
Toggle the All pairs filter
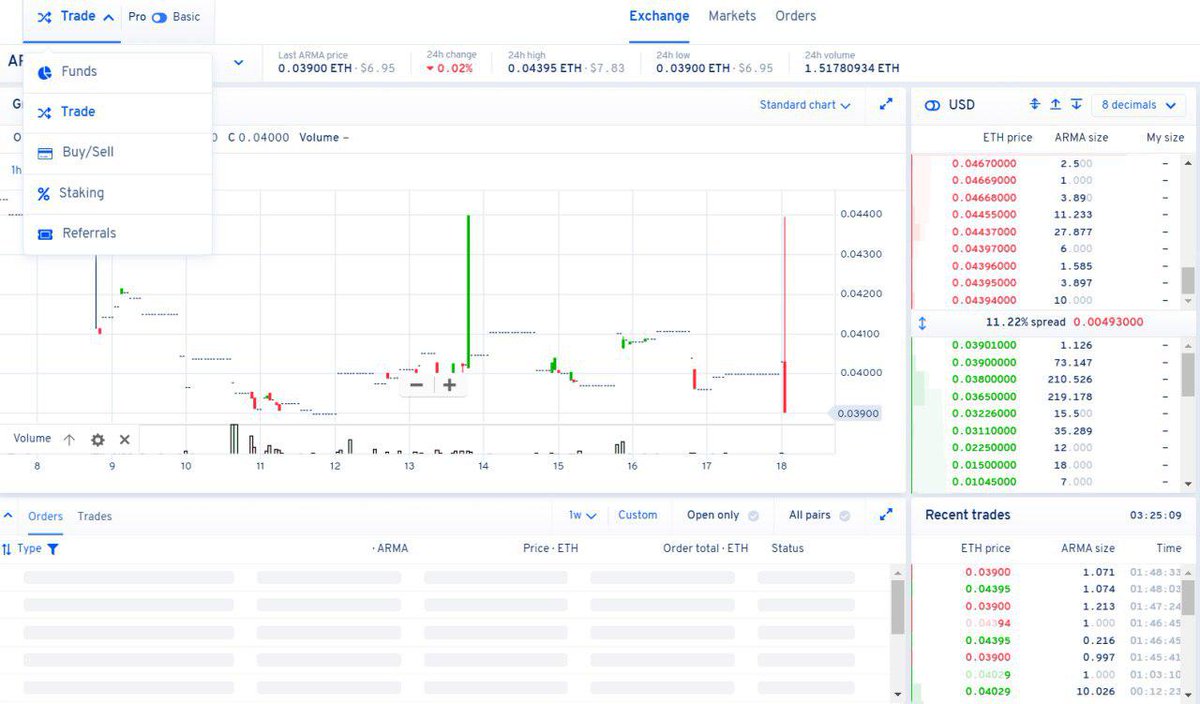tap(819, 515)
